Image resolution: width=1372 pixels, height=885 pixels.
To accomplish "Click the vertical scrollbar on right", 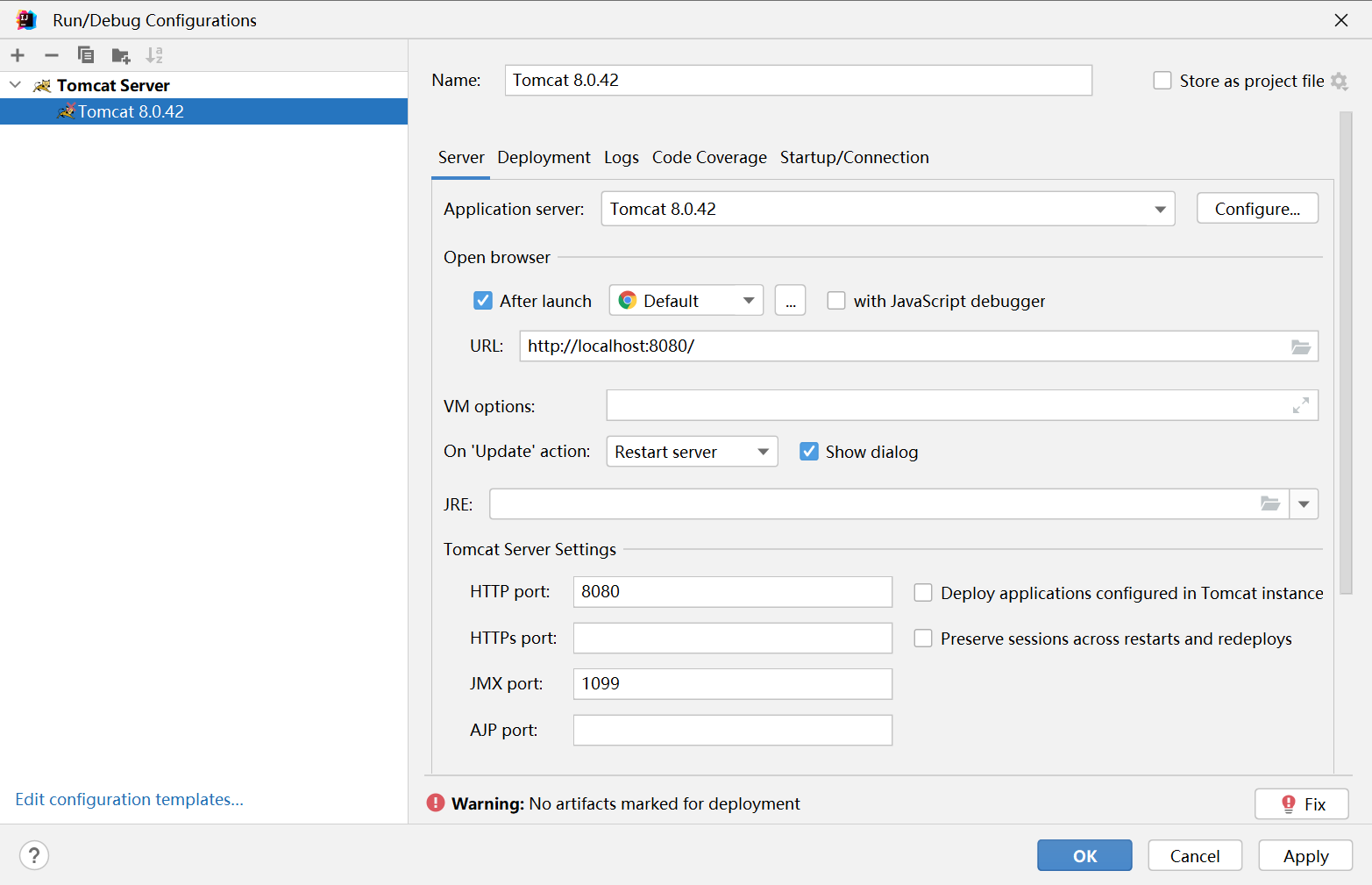I will (1346, 353).
